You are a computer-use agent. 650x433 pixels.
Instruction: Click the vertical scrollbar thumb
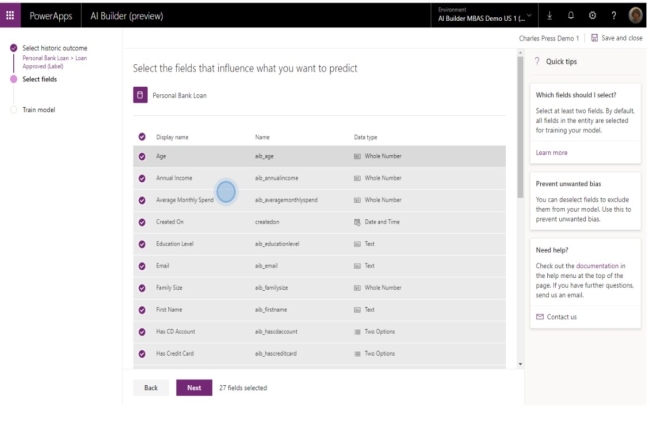pyautogui.click(x=520, y=127)
